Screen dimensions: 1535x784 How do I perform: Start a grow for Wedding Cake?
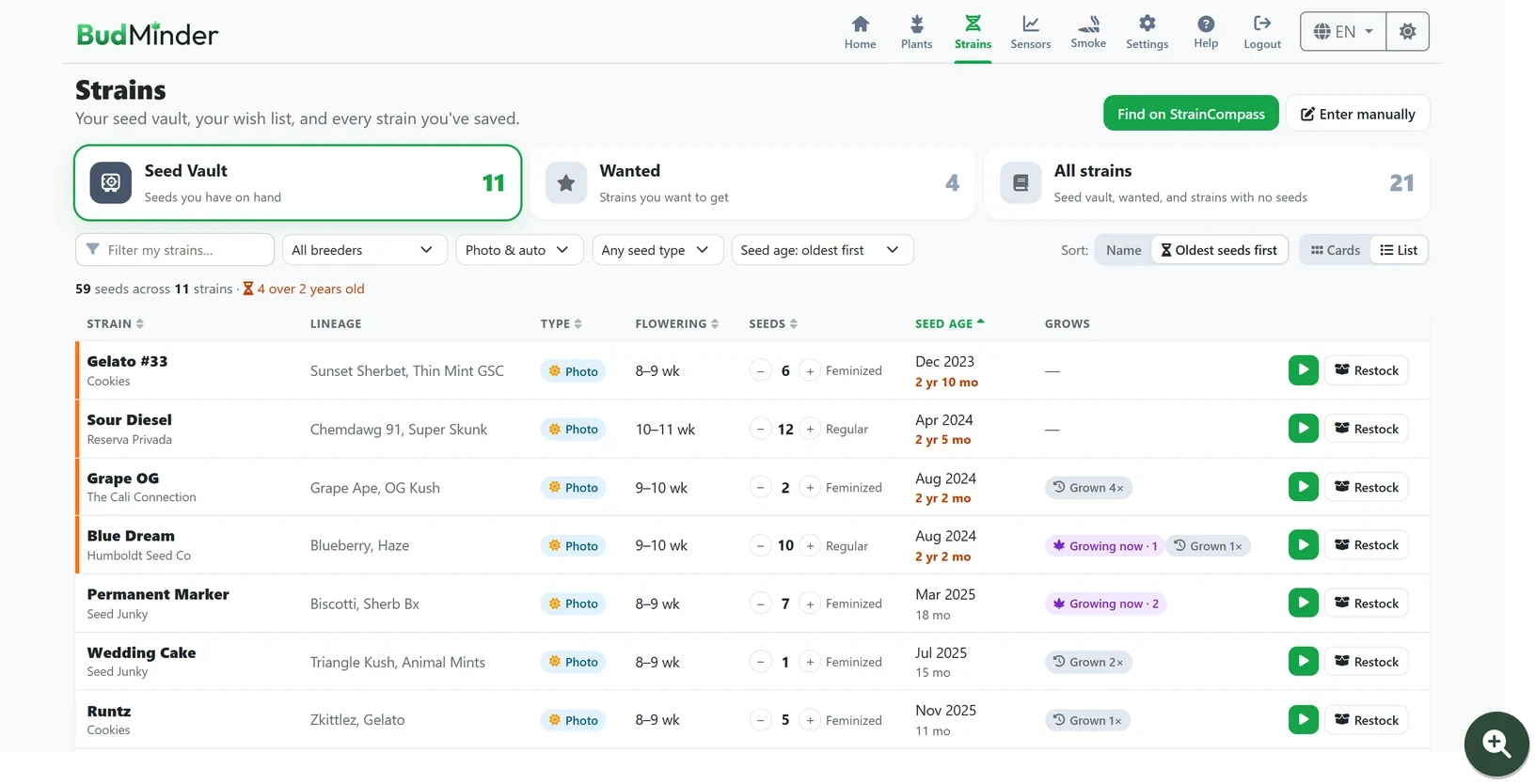(1303, 662)
